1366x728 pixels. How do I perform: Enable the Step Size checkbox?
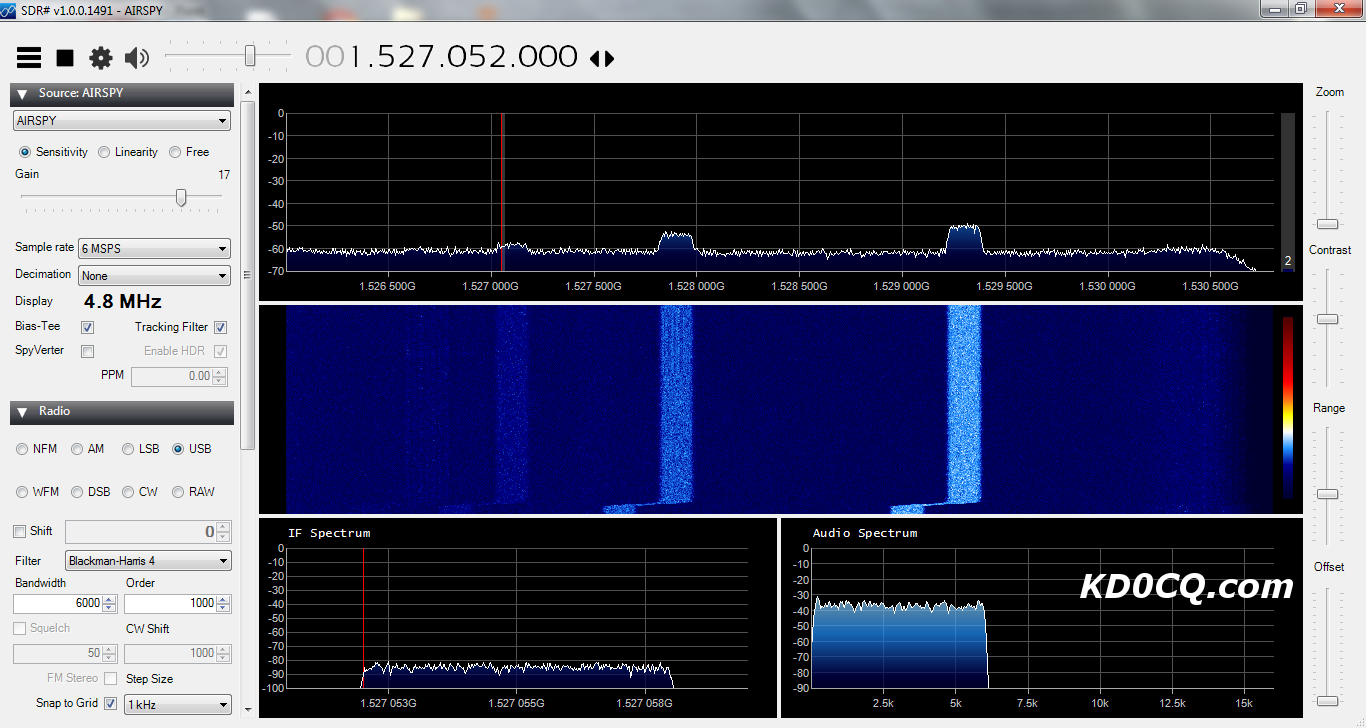tap(110, 678)
